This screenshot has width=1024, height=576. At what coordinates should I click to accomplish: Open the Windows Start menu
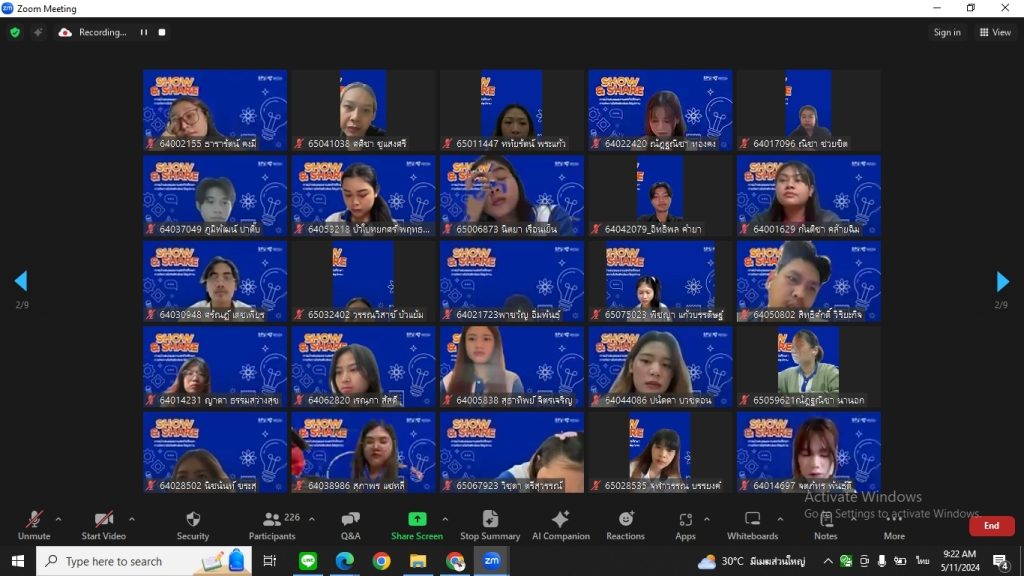18,561
